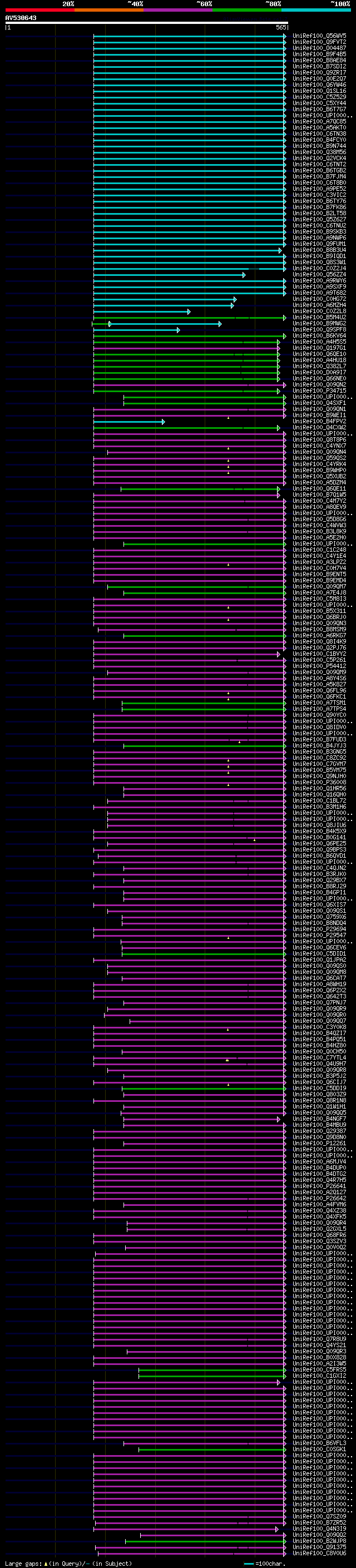Open hit UniRef100_O04487
Screen dimensions: 356x1568
(x=319, y=48)
